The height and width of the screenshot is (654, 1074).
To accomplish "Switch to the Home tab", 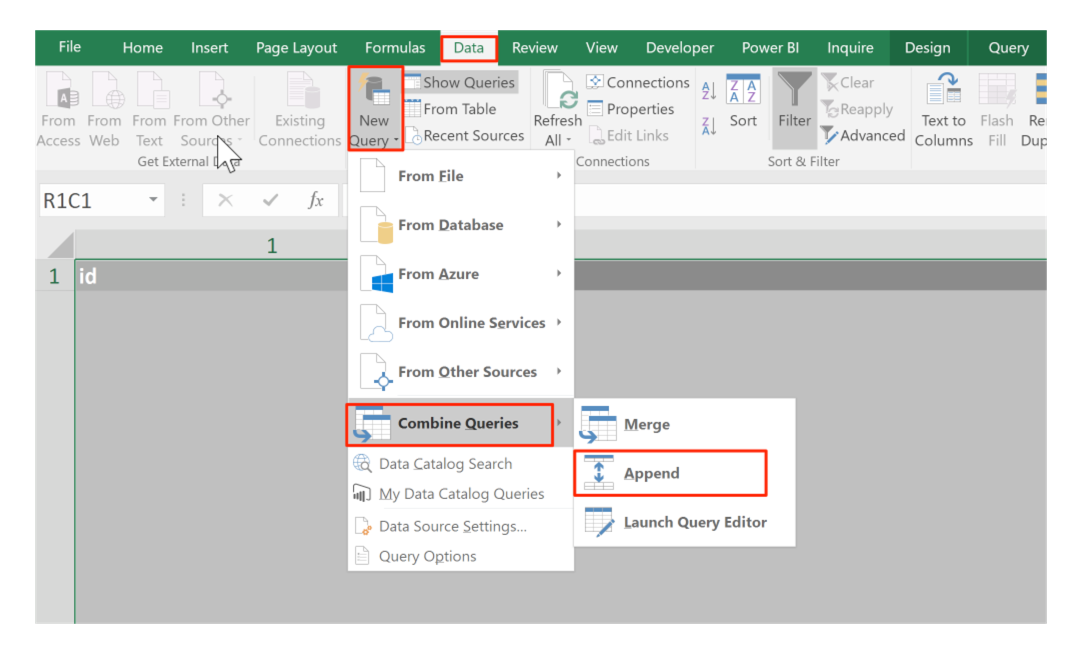I will (x=142, y=48).
